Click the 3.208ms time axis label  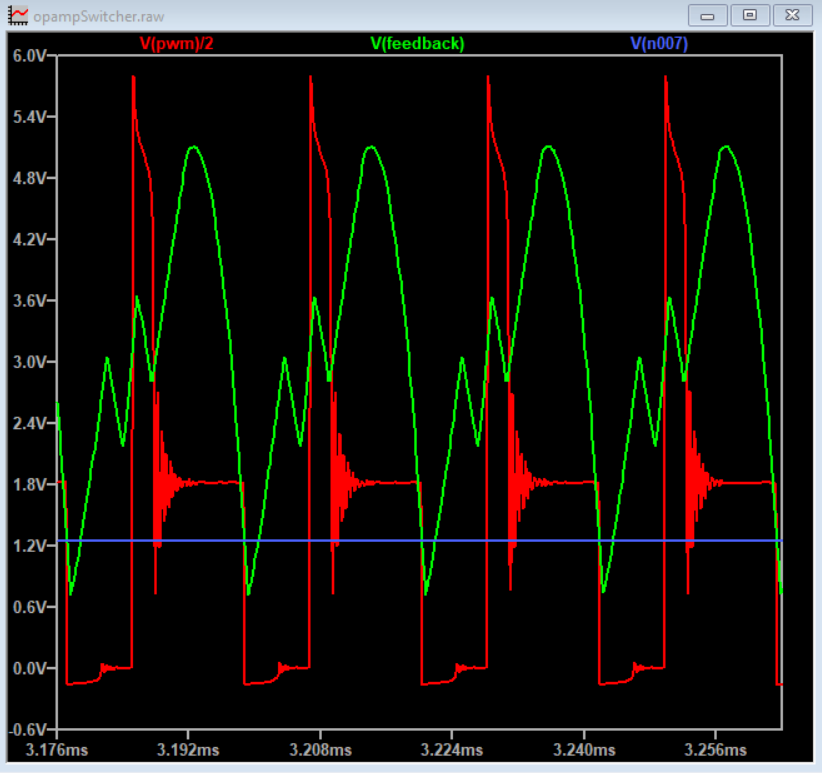coord(320,750)
